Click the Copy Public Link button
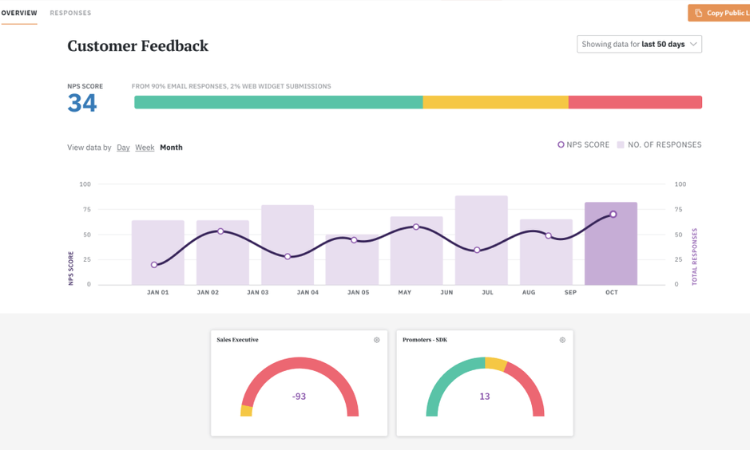The height and width of the screenshot is (450, 750). [x=719, y=13]
